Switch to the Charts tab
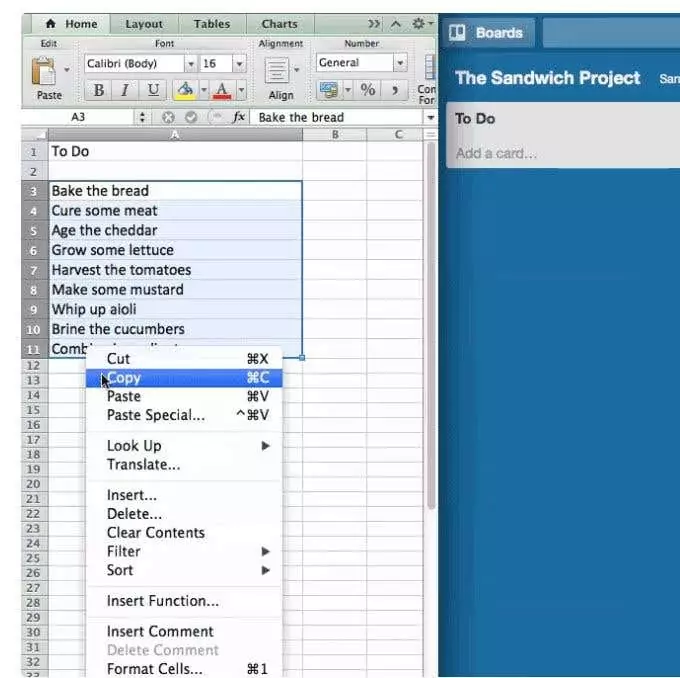Viewport: 680px width, 678px height. pos(280,24)
